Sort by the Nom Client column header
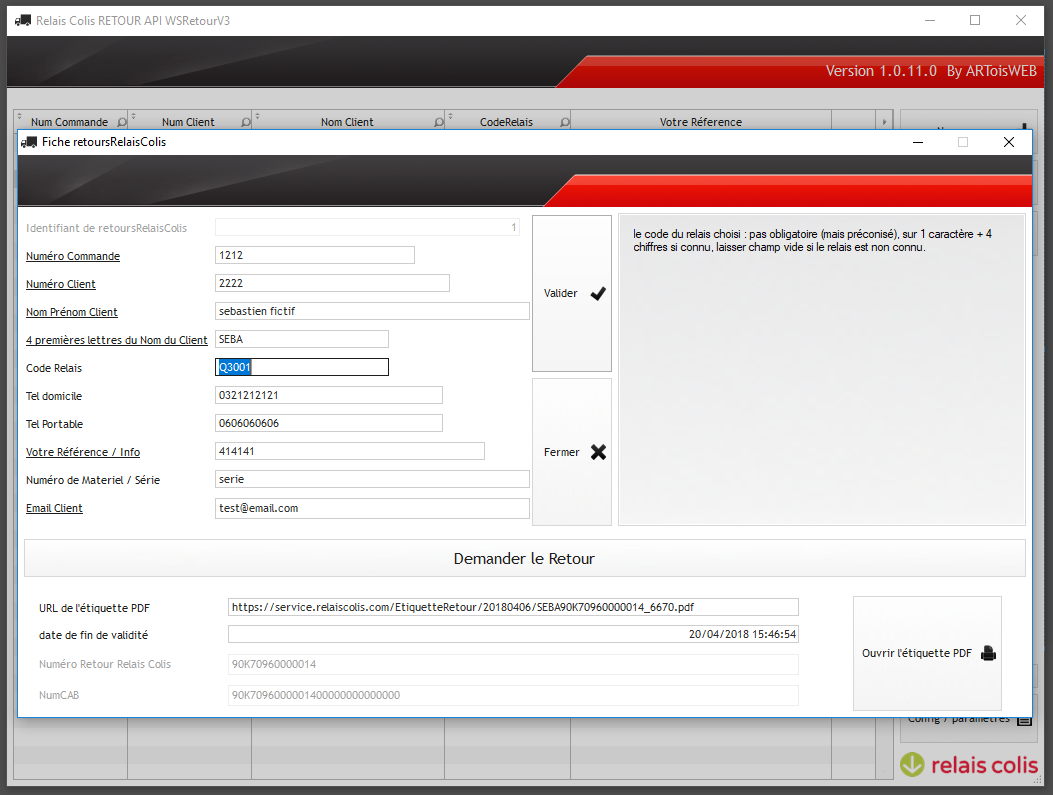 pos(347,122)
